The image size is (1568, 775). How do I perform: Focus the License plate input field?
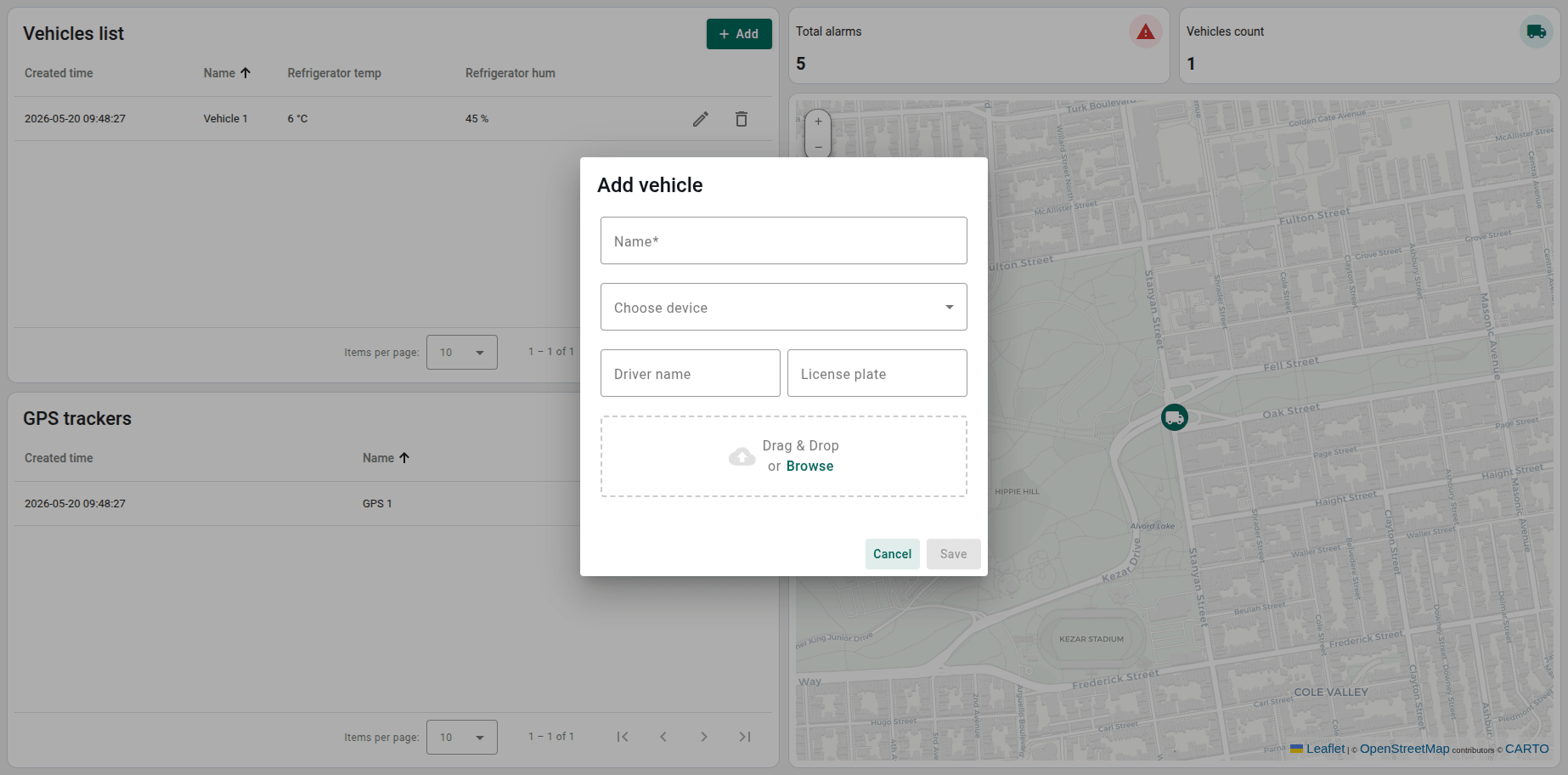(x=877, y=373)
